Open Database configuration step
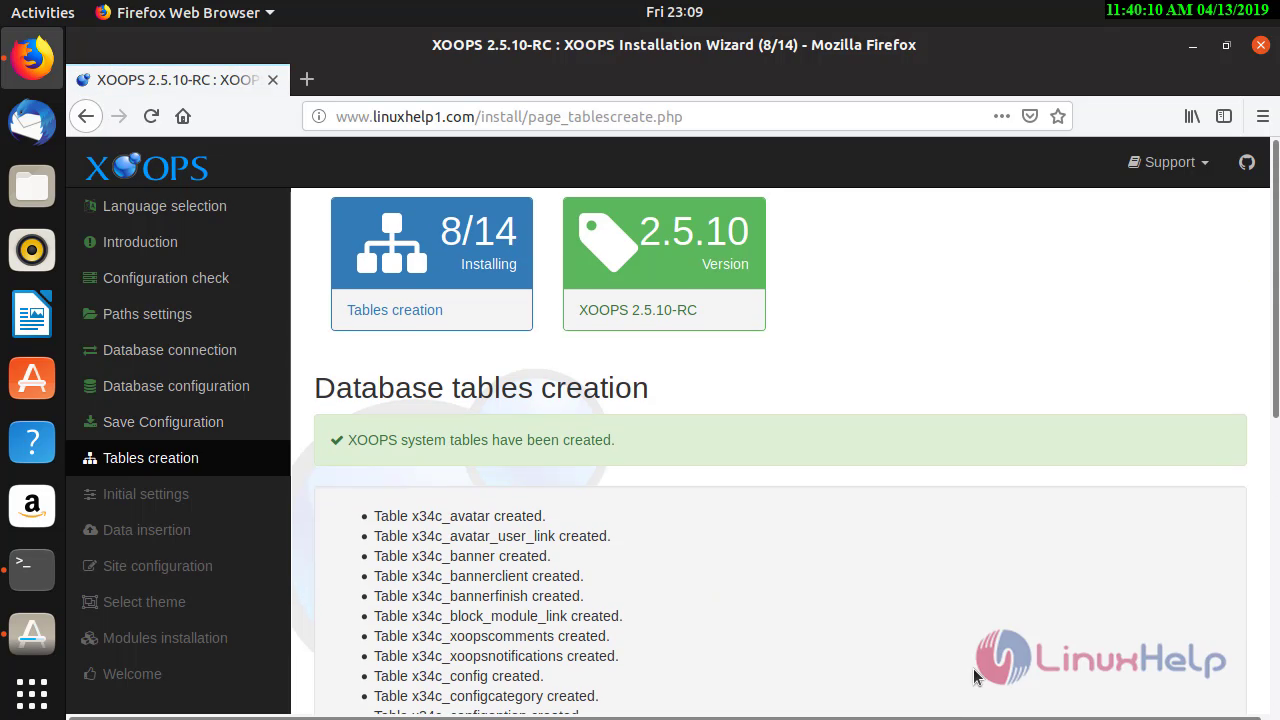 coord(178,386)
